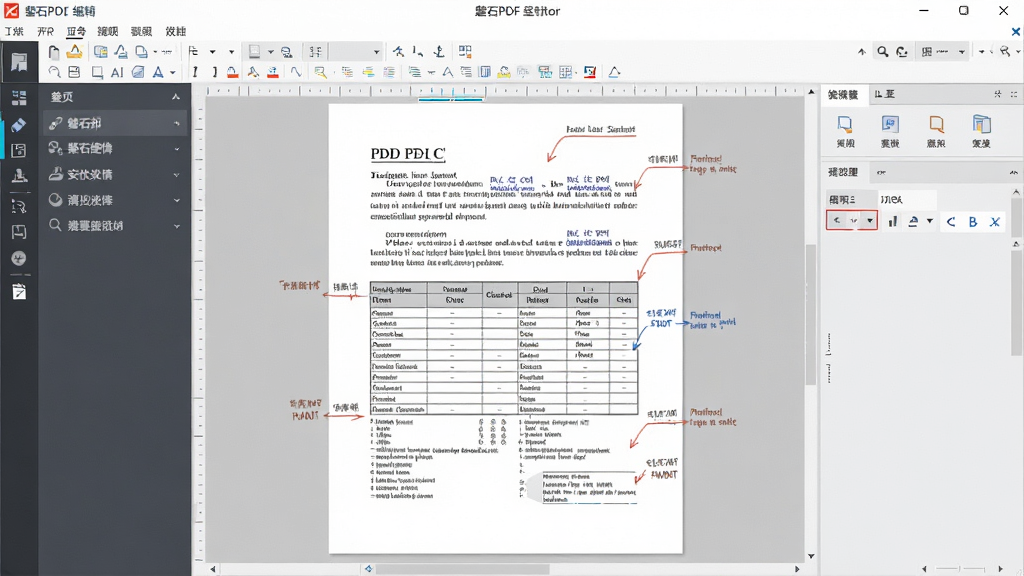The image size is (1024, 576).
Task: Click the curved line tool in toolbar
Action: coord(296,72)
